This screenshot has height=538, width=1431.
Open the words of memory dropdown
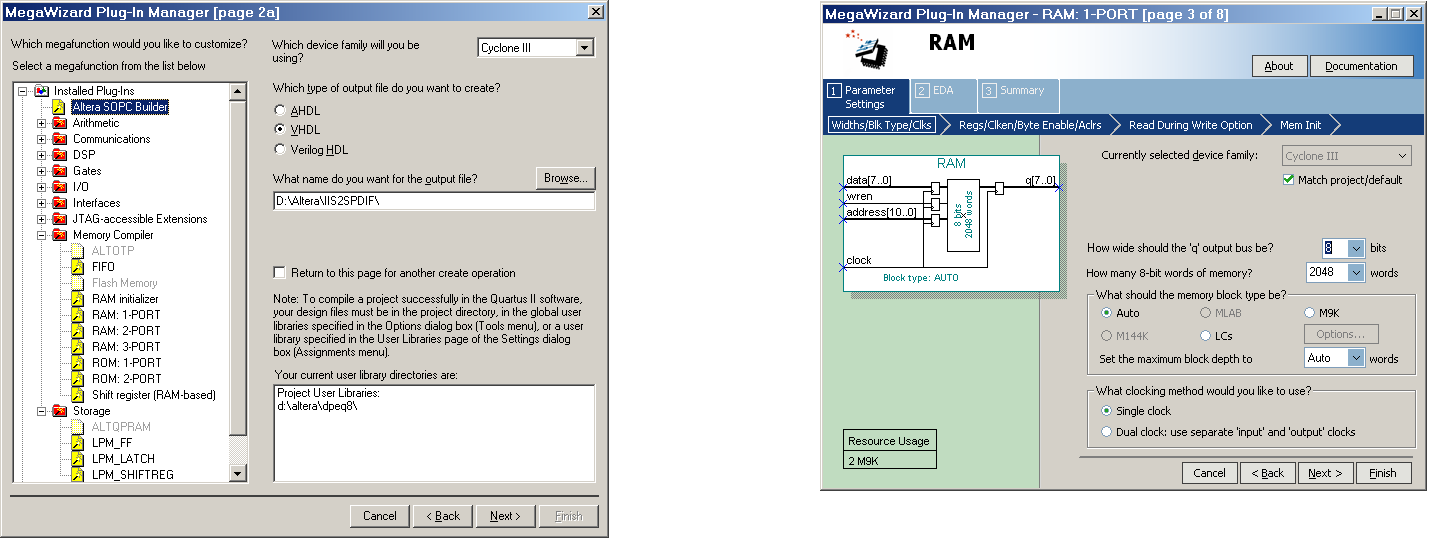[x=1356, y=272]
